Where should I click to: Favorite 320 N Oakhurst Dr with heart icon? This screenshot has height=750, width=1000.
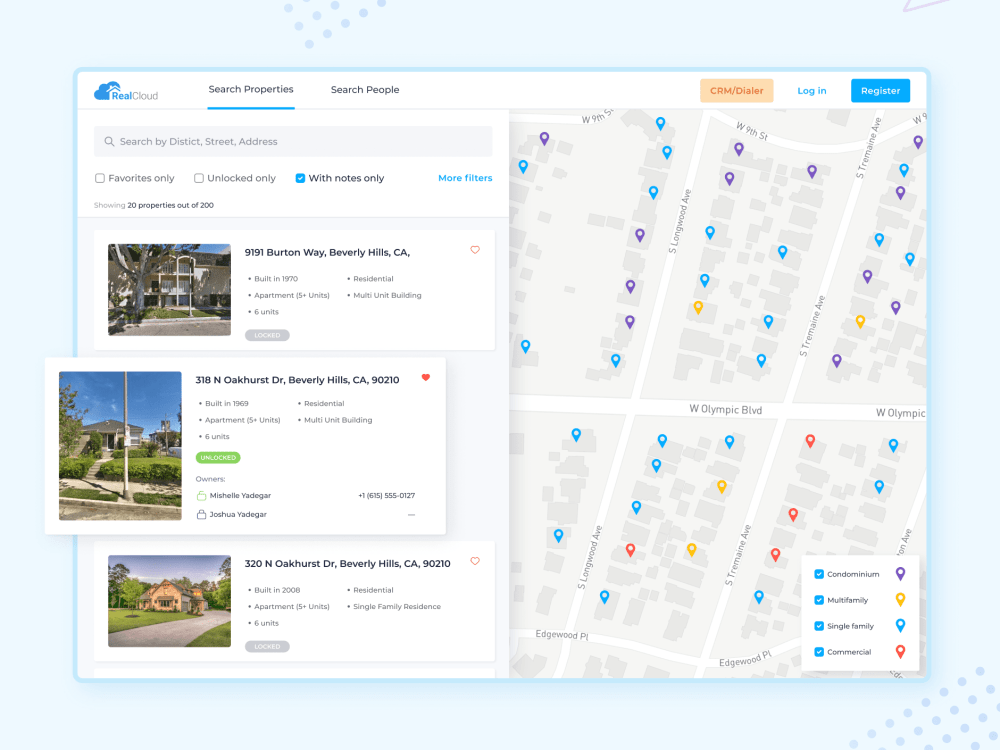(x=475, y=561)
